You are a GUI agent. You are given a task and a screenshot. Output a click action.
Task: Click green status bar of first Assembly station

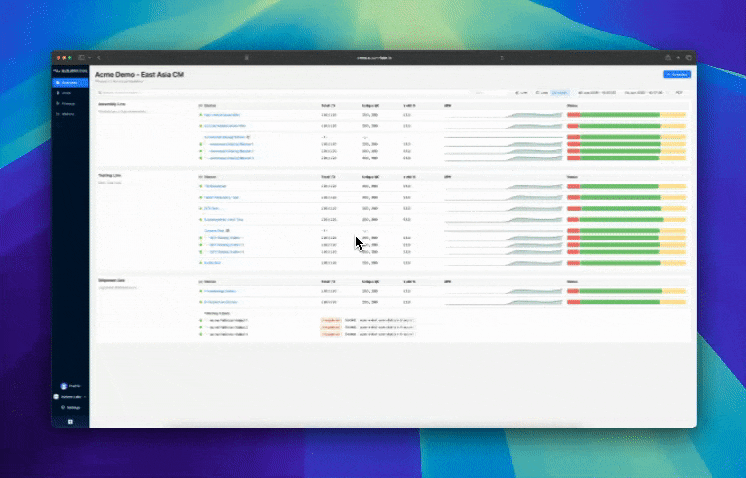pyautogui.click(x=620, y=115)
